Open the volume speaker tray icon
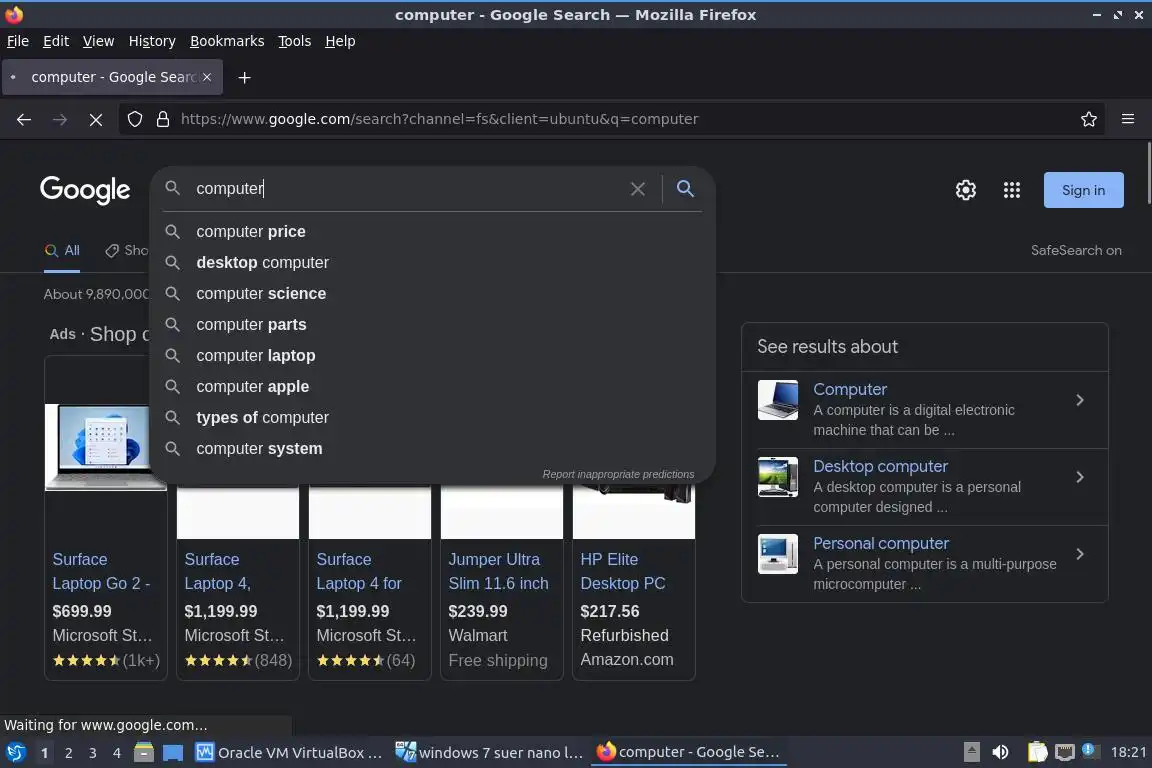The image size is (1152, 768). pos(1000,753)
